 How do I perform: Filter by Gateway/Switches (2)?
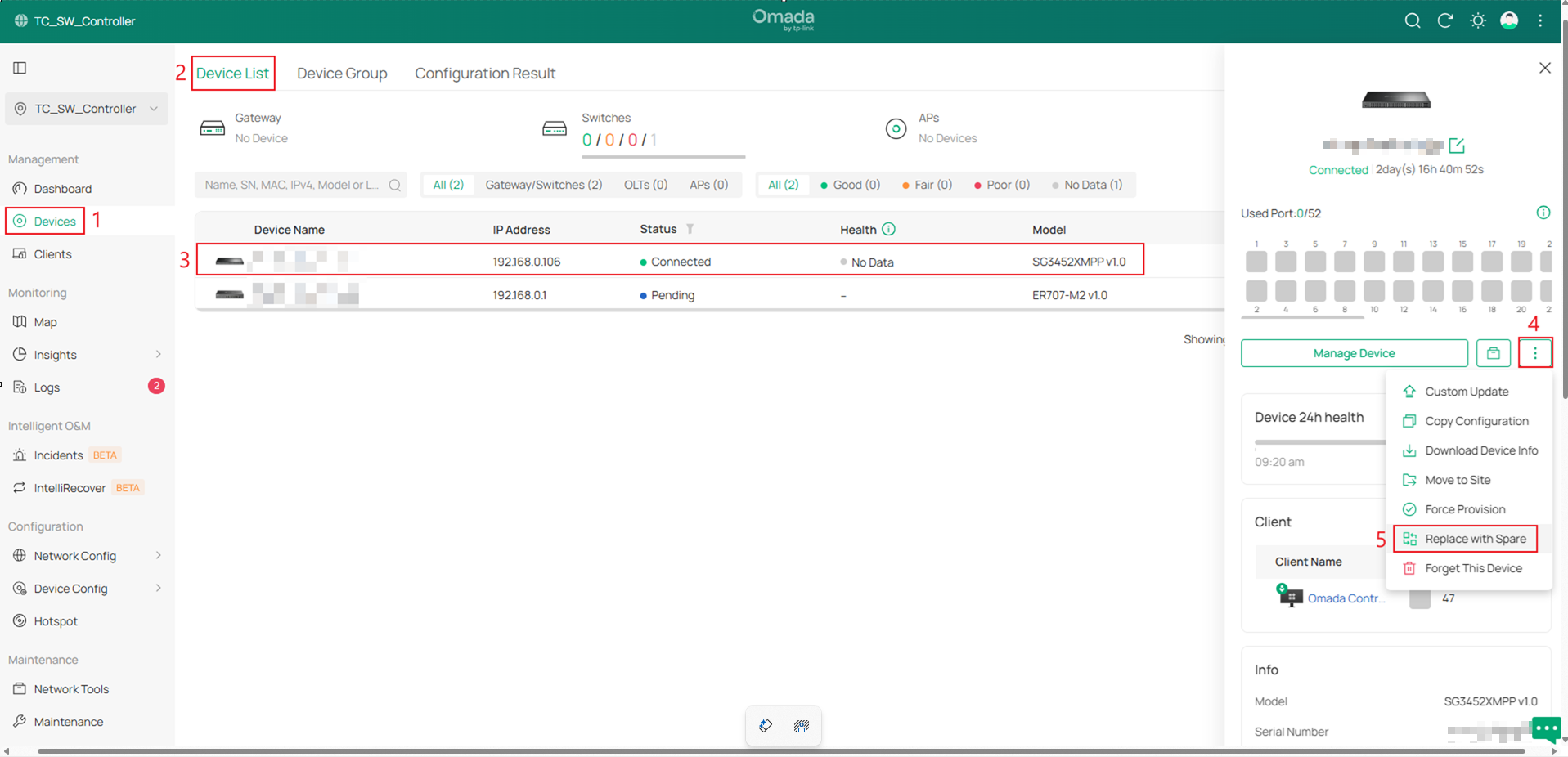[x=544, y=185]
